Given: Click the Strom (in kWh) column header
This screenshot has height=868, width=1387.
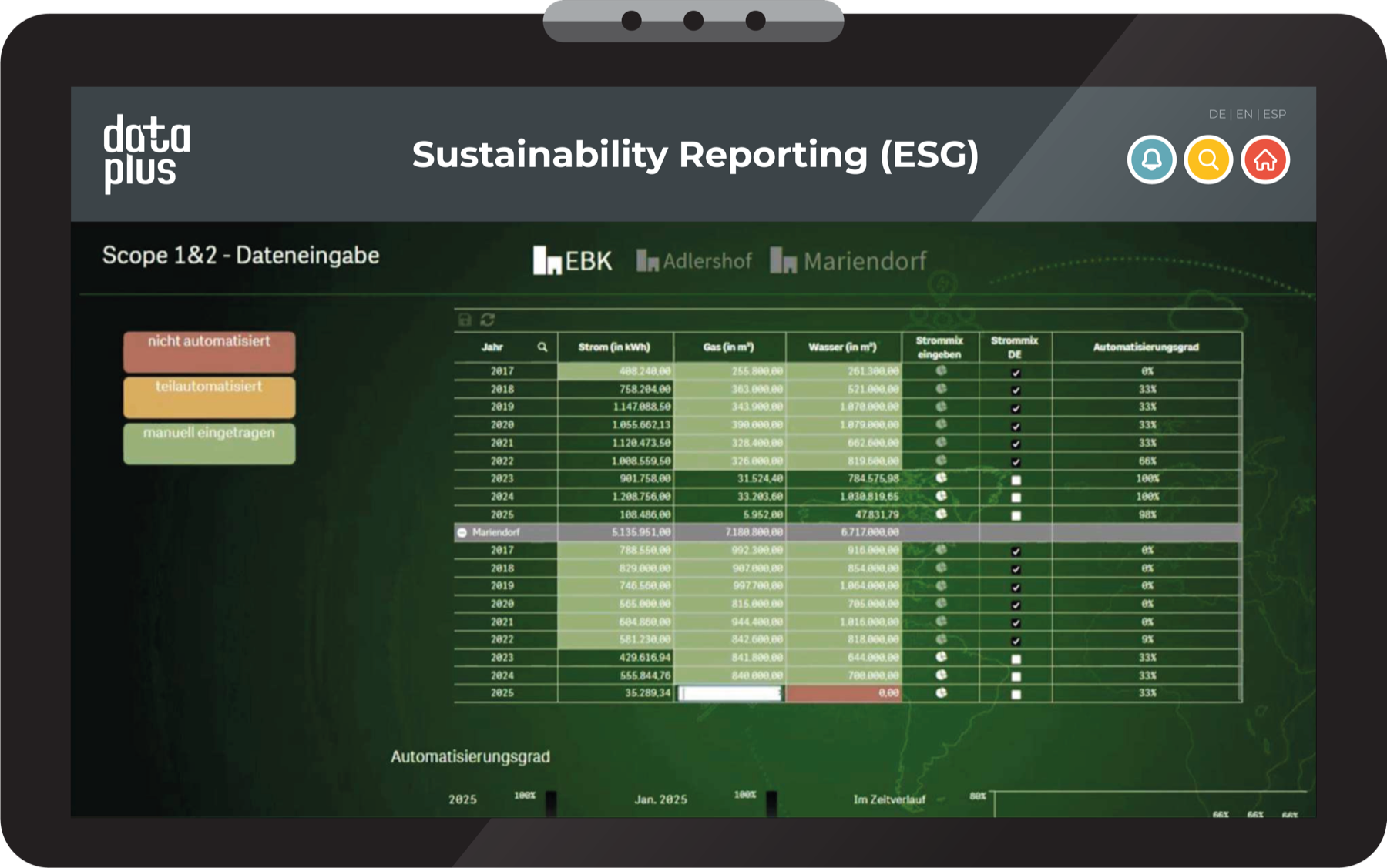Looking at the screenshot, I should click(x=615, y=347).
